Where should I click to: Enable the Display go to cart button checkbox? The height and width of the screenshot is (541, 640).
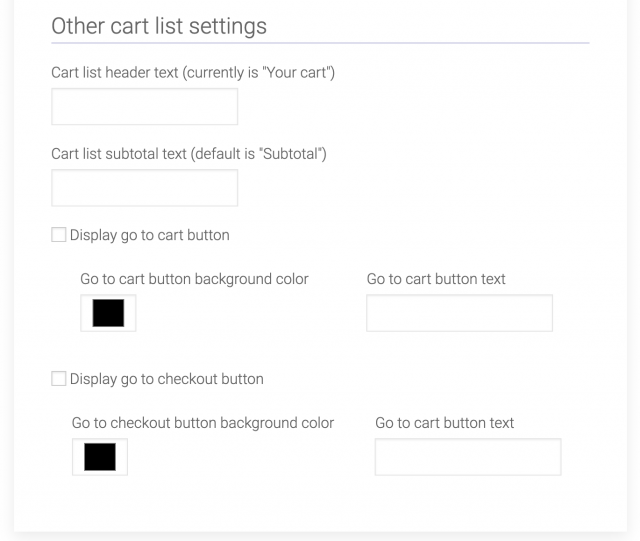pyautogui.click(x=58, y=235)
